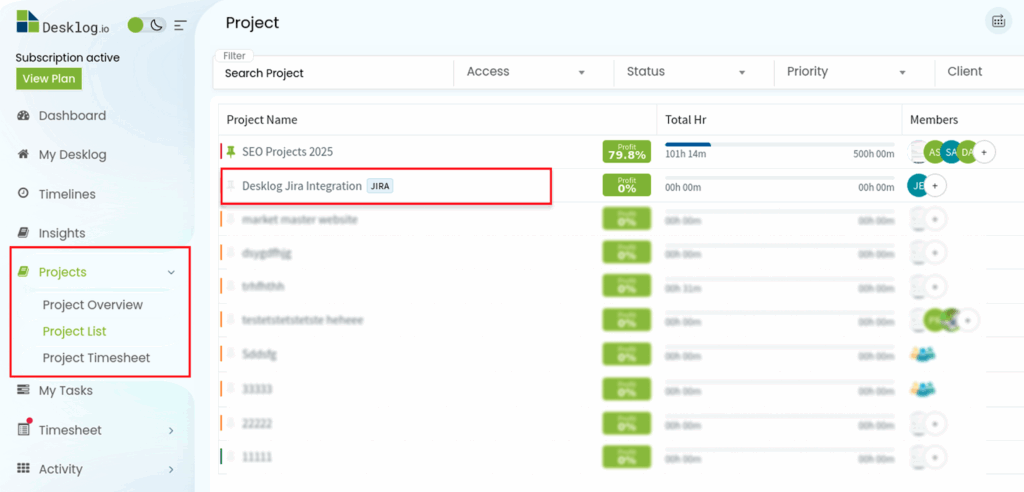Click the green View Plan button

[x=48, y=79]
